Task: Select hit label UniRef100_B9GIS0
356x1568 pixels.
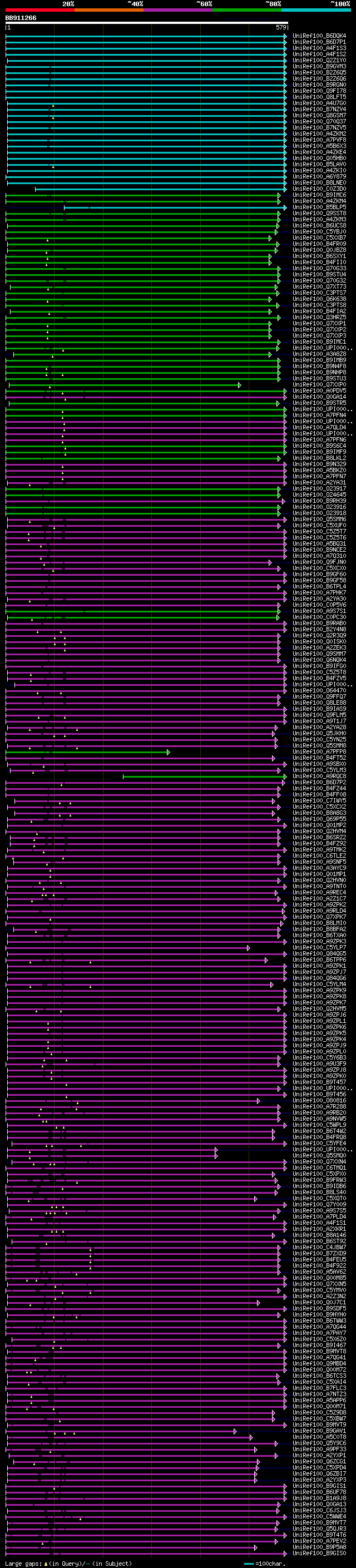Action: (x=319, y=1553)
